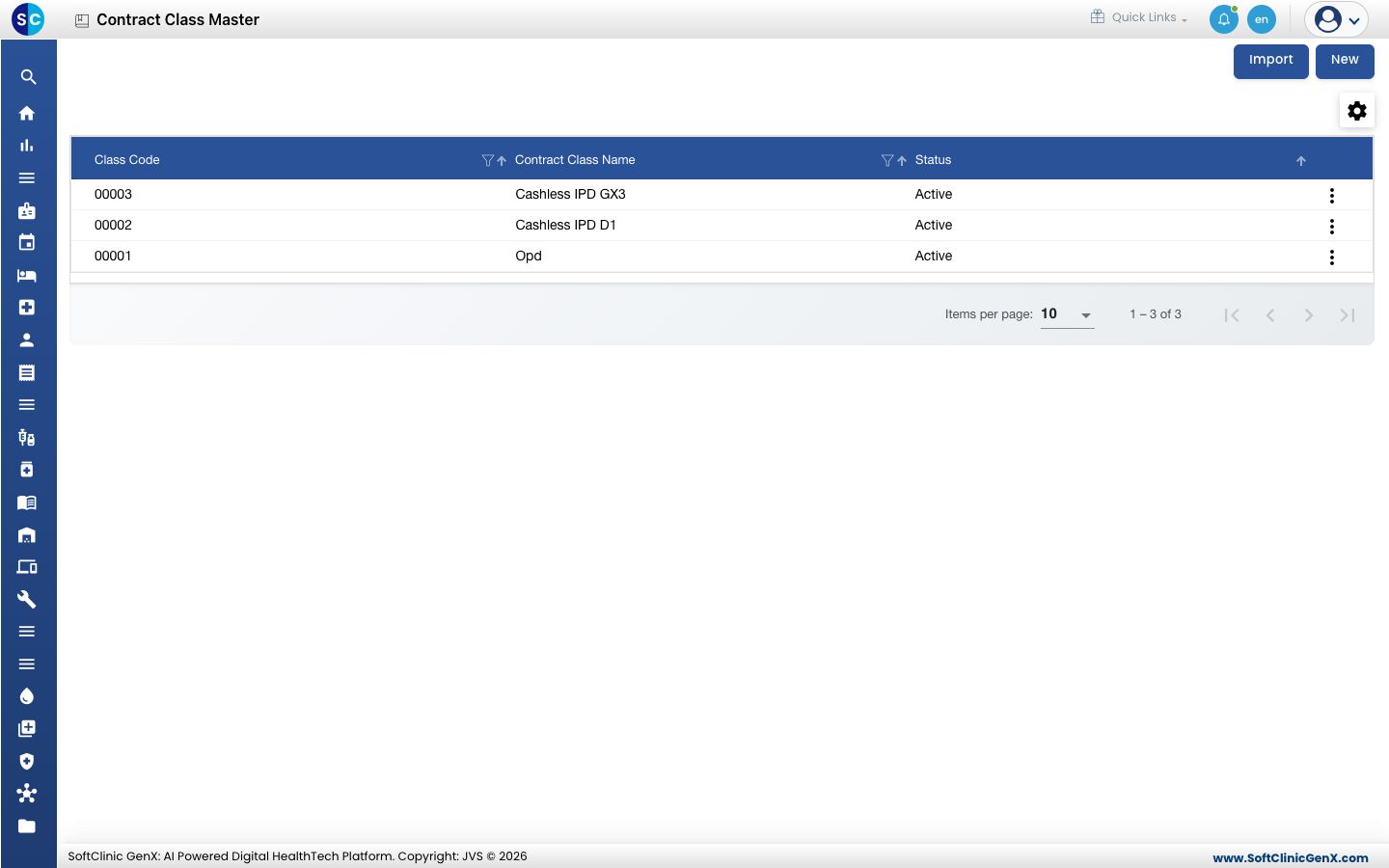Expand the Quick Links dropdown
The image size is (1389, 868).
(1139, 17)
